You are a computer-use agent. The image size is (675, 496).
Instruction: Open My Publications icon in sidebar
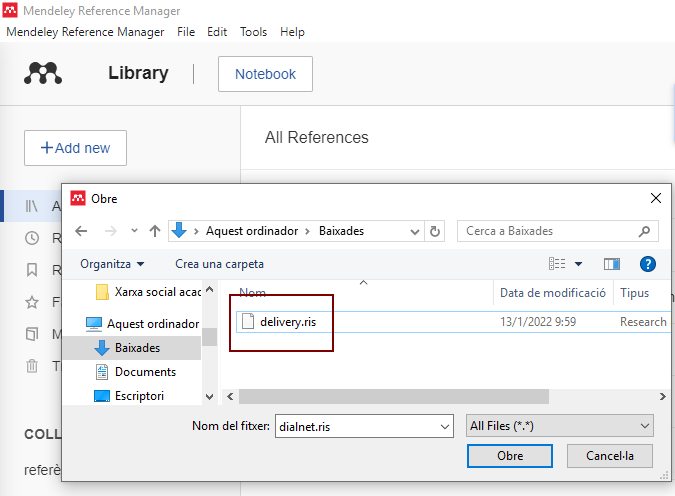pos(32,334)
